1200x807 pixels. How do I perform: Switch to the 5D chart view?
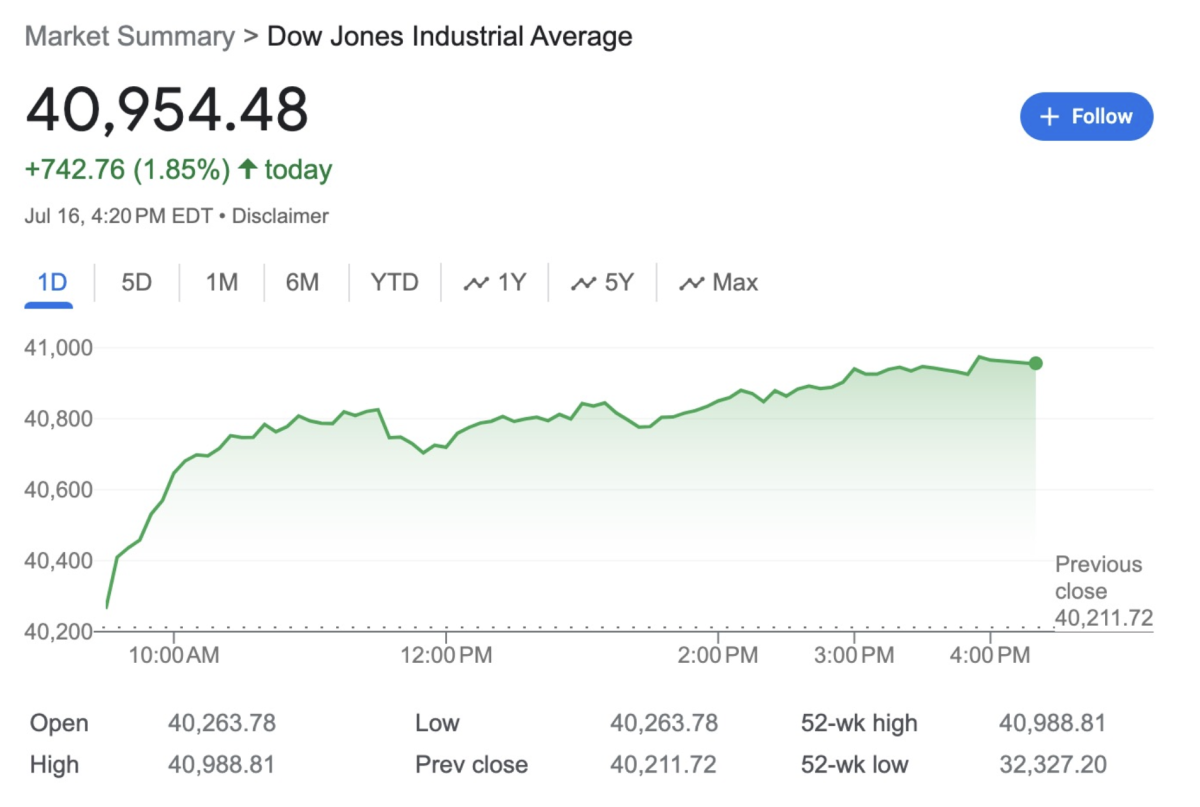[x=136, y=282]
